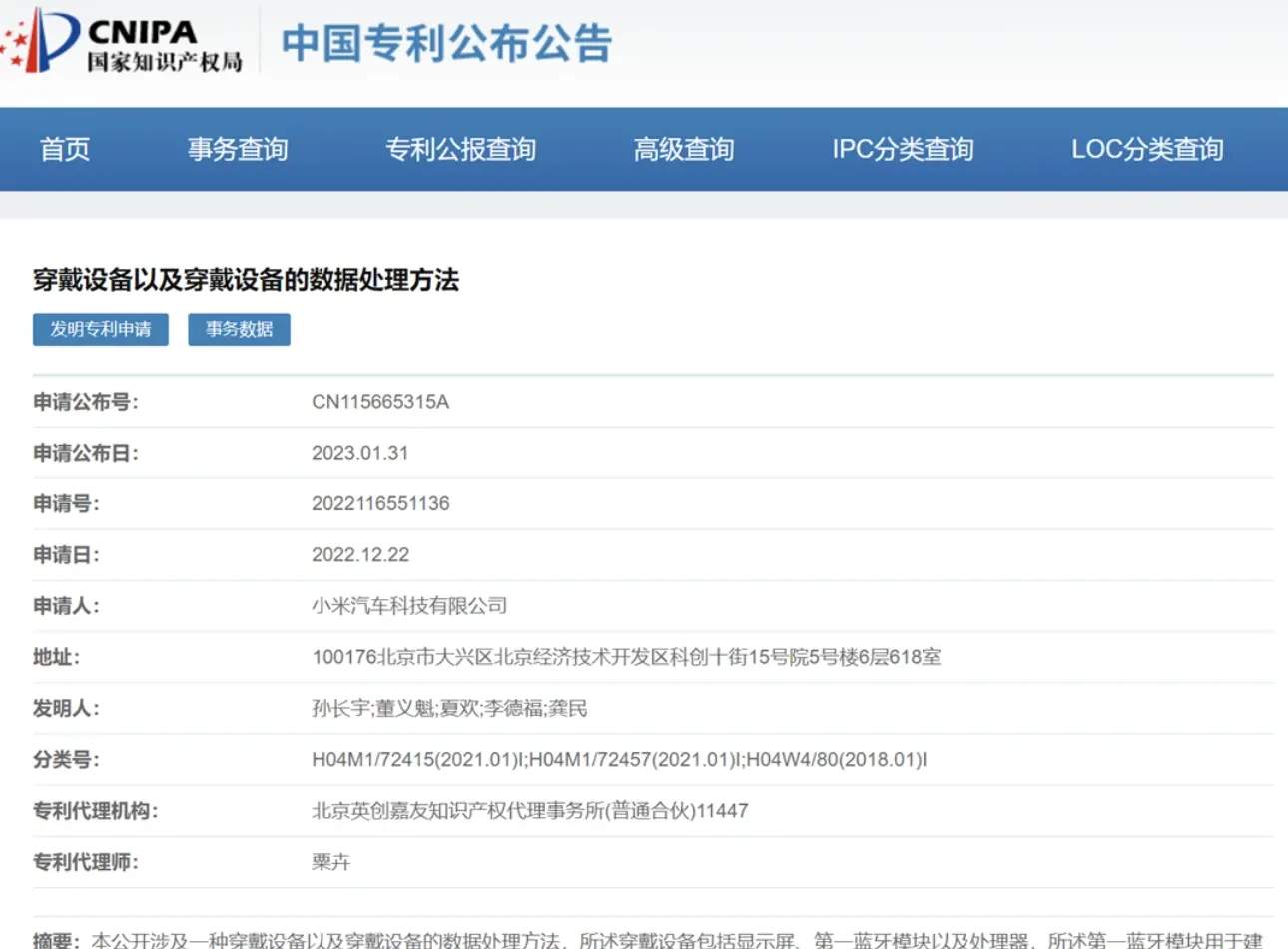1288x949 pixels.
Task: Click the CNIPA logo
Action: pyautogui.click(x=122, y=41)
